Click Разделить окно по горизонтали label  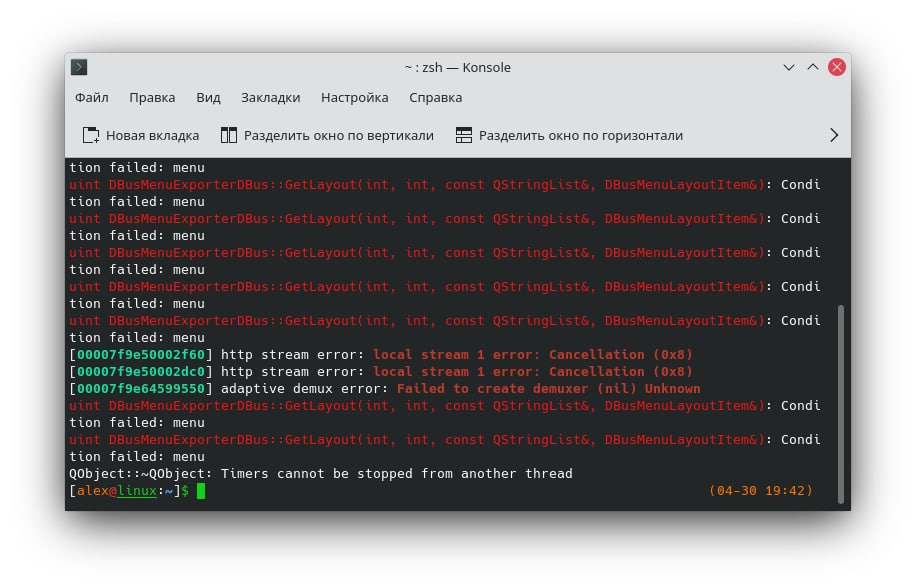tap(581, 135)
